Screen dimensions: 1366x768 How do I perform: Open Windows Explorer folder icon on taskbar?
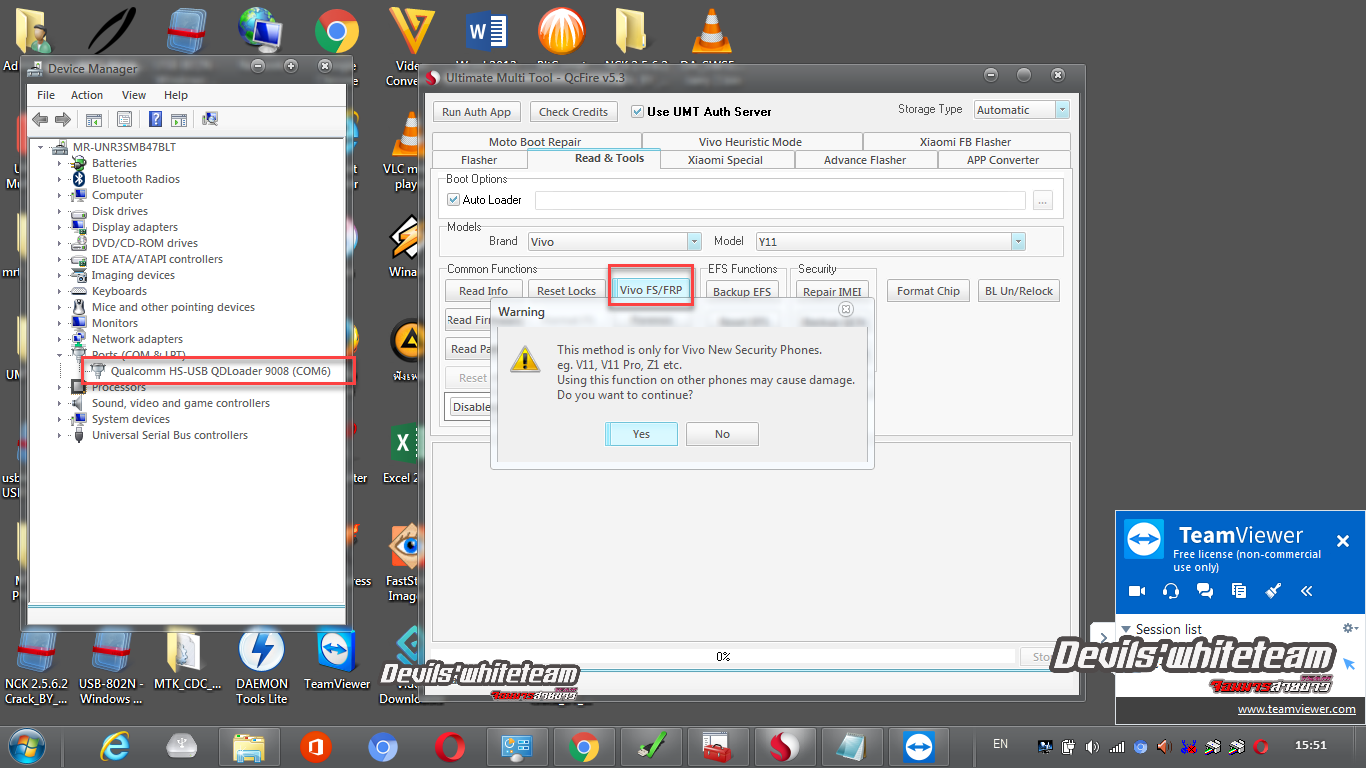click(x=249, y=746)
